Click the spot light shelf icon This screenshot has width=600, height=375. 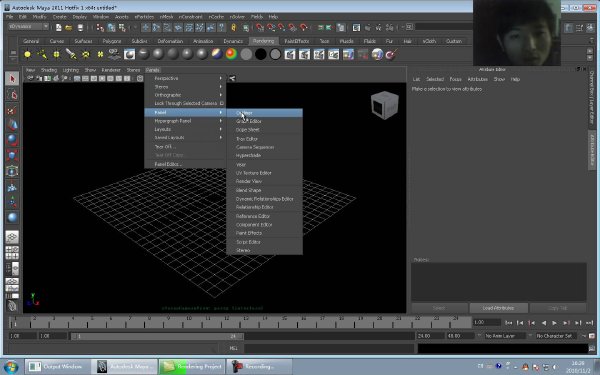71,55
